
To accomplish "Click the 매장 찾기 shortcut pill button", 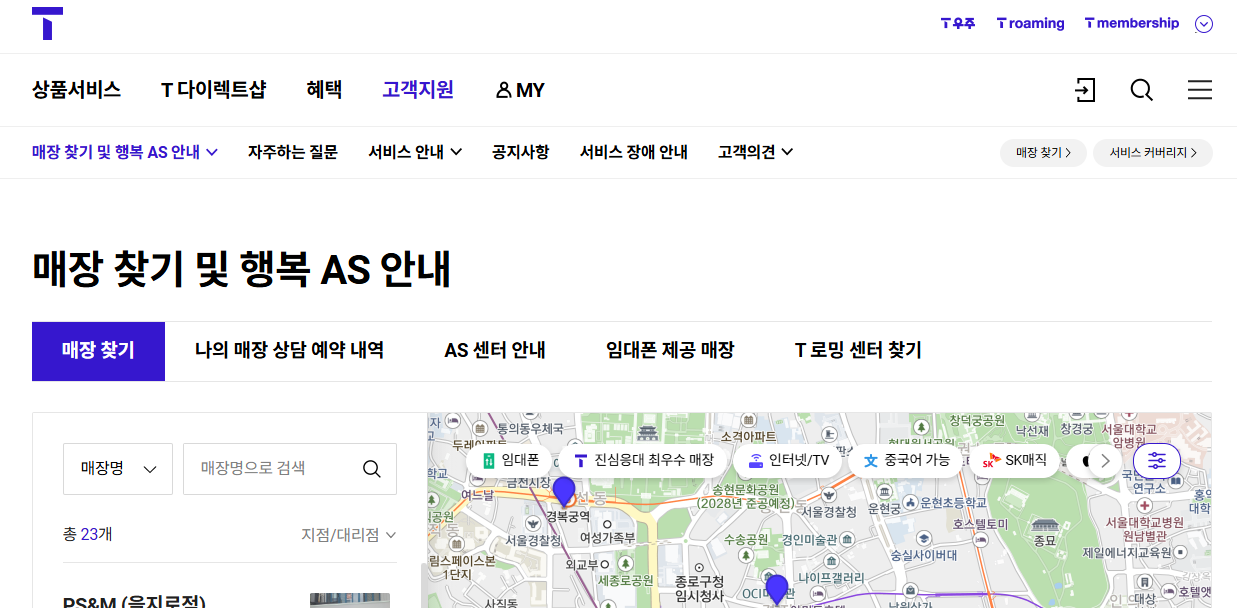I will (x=1043, y=153).
